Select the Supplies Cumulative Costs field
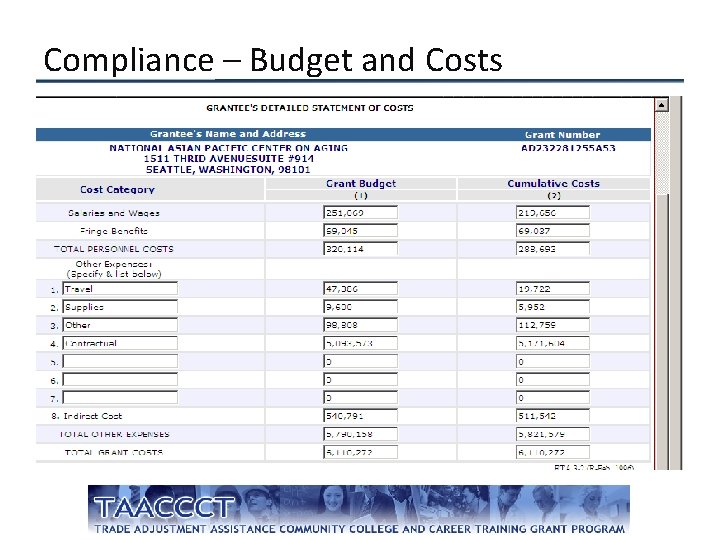The width and height of the screenshot is (720, 540). 553,307
